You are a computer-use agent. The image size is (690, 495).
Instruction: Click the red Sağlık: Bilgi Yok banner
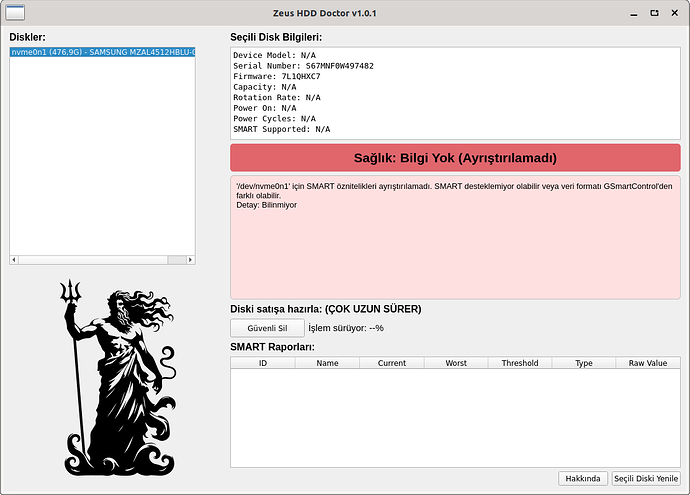[x=455, y=158]
